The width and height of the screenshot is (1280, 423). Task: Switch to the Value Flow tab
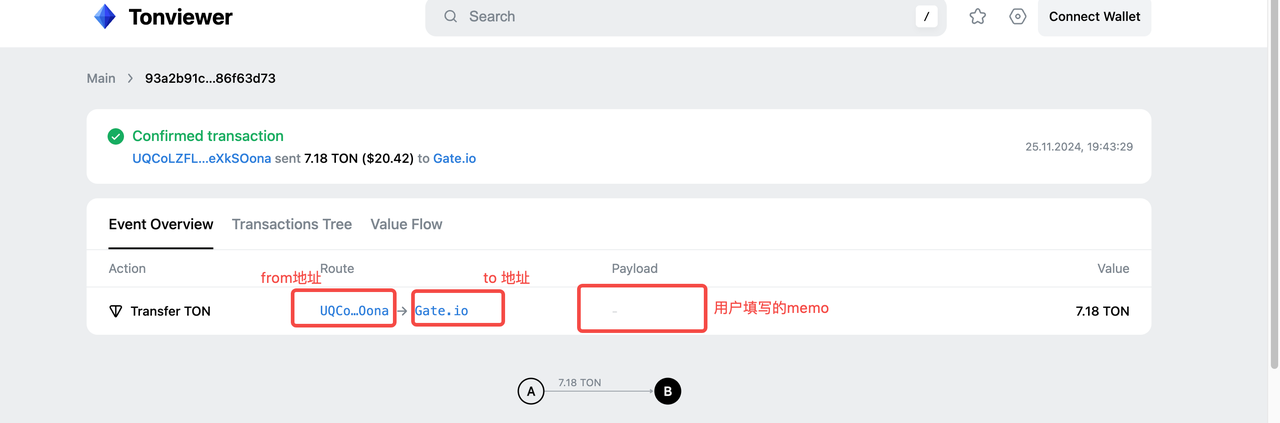click(406, 224)
